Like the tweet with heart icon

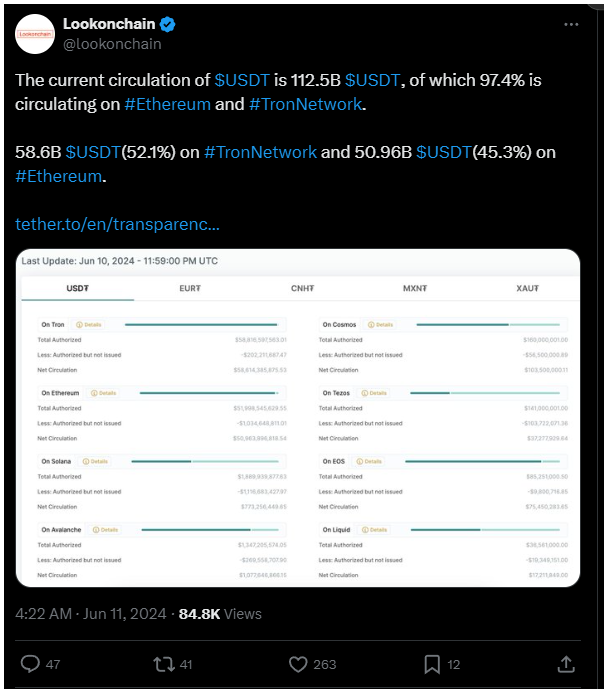click(x=297, y=664)
